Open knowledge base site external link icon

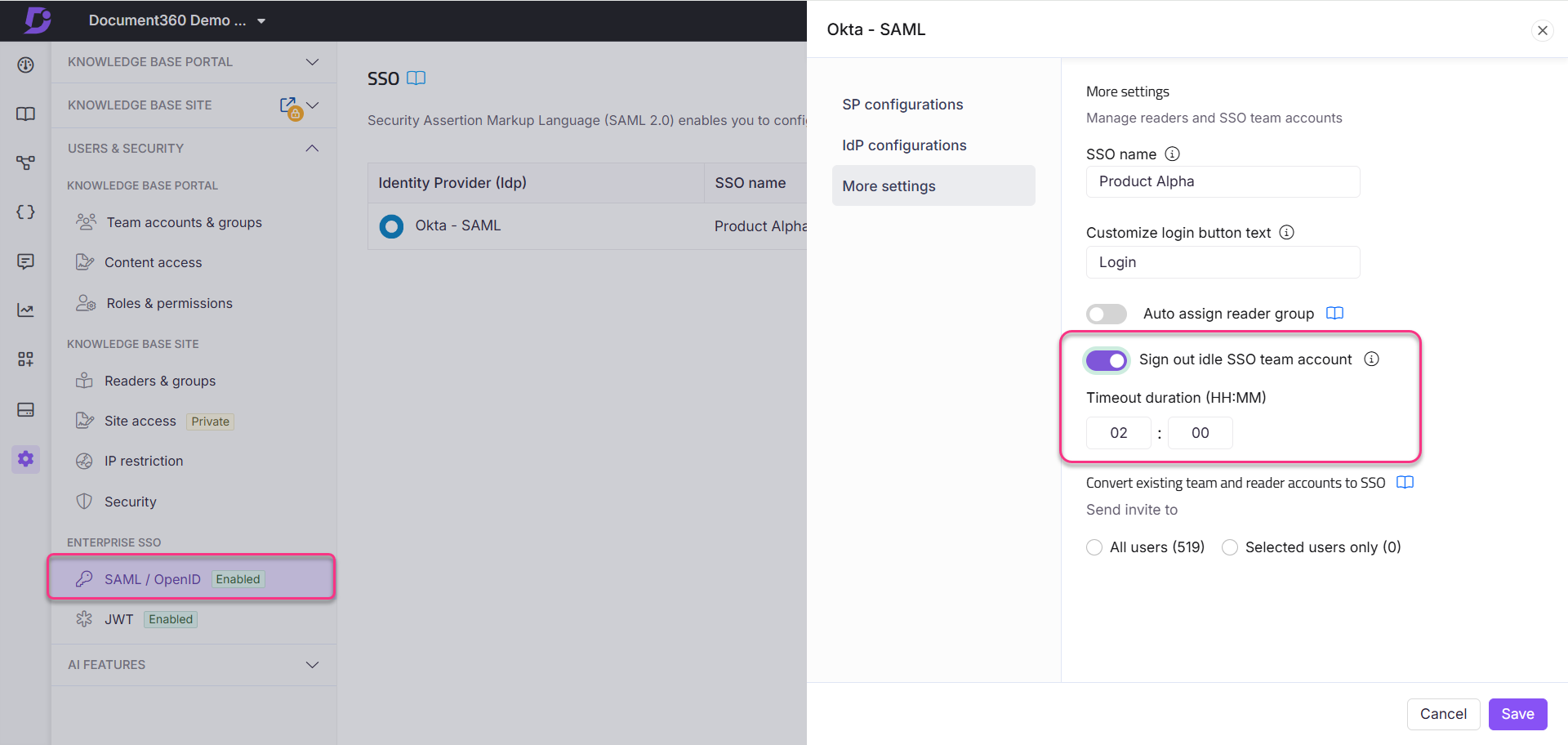(288, 105)
